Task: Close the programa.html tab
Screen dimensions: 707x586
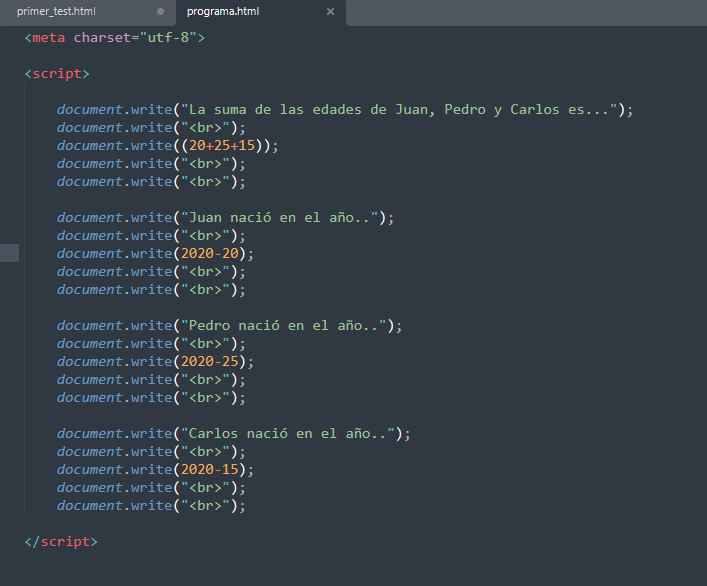Action: point(331,12)
